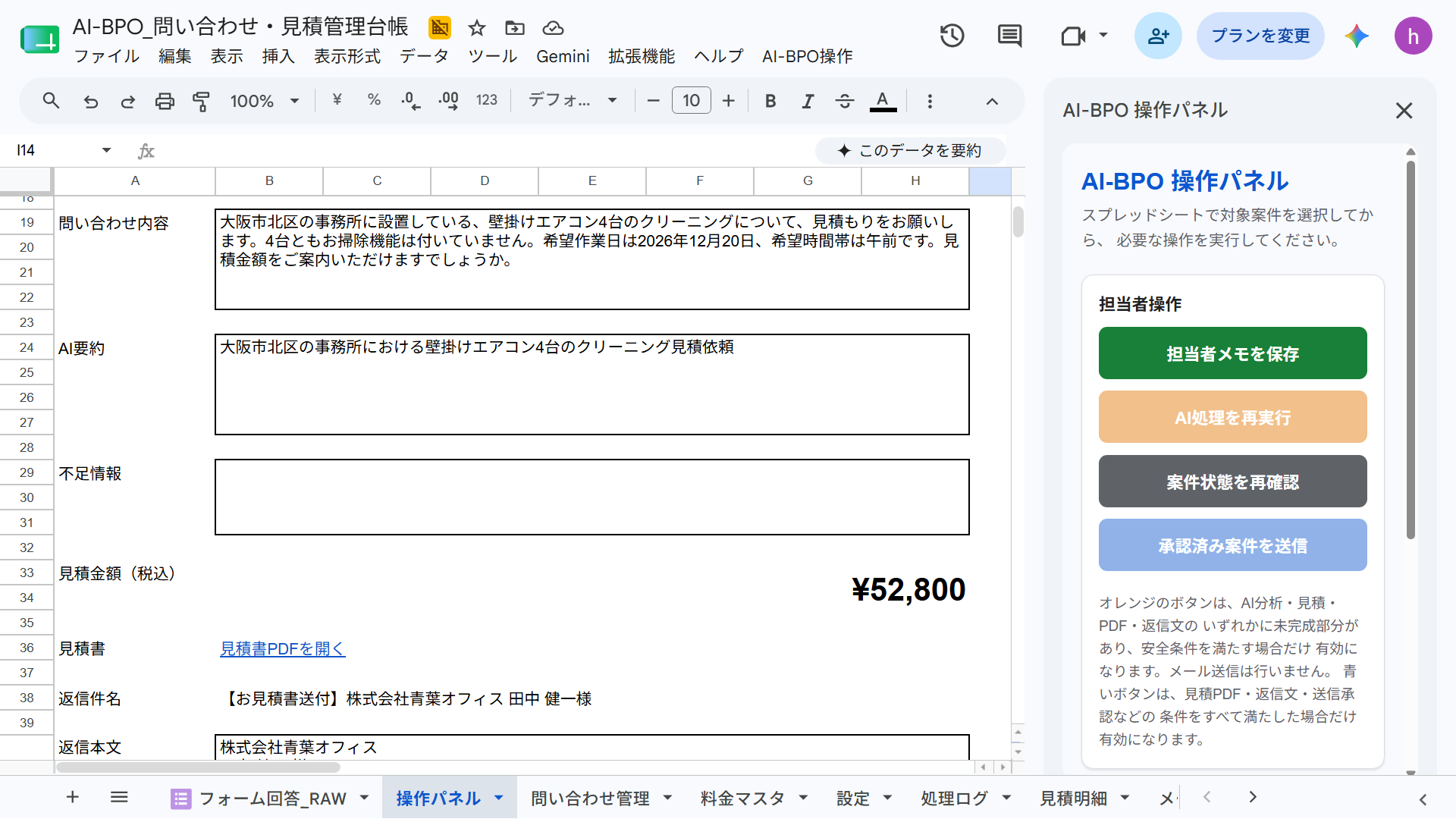The image size is (1456, 819).
Task: Open Google Sheets home icon
Action: 40,39
